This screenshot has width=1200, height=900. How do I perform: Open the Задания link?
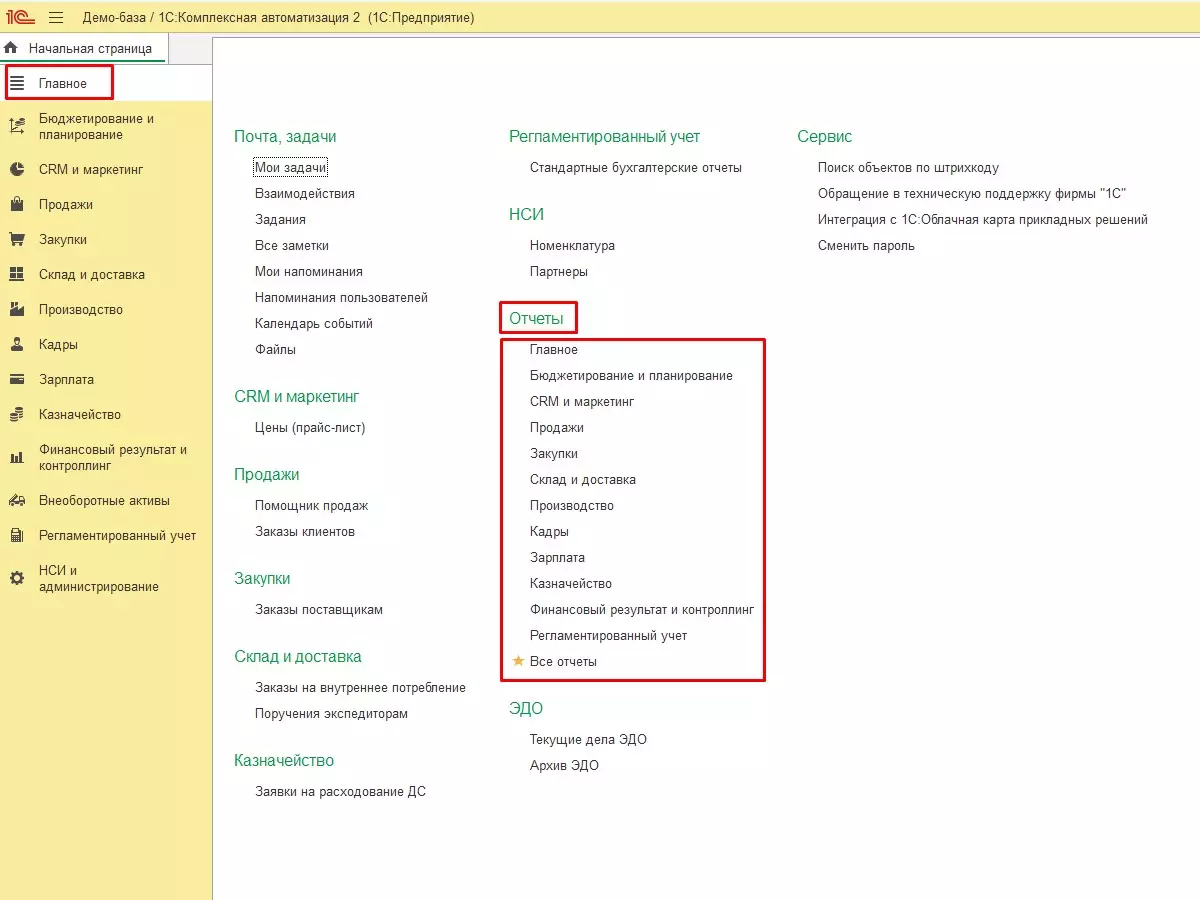pyautogui.click(x=280, y=220)
